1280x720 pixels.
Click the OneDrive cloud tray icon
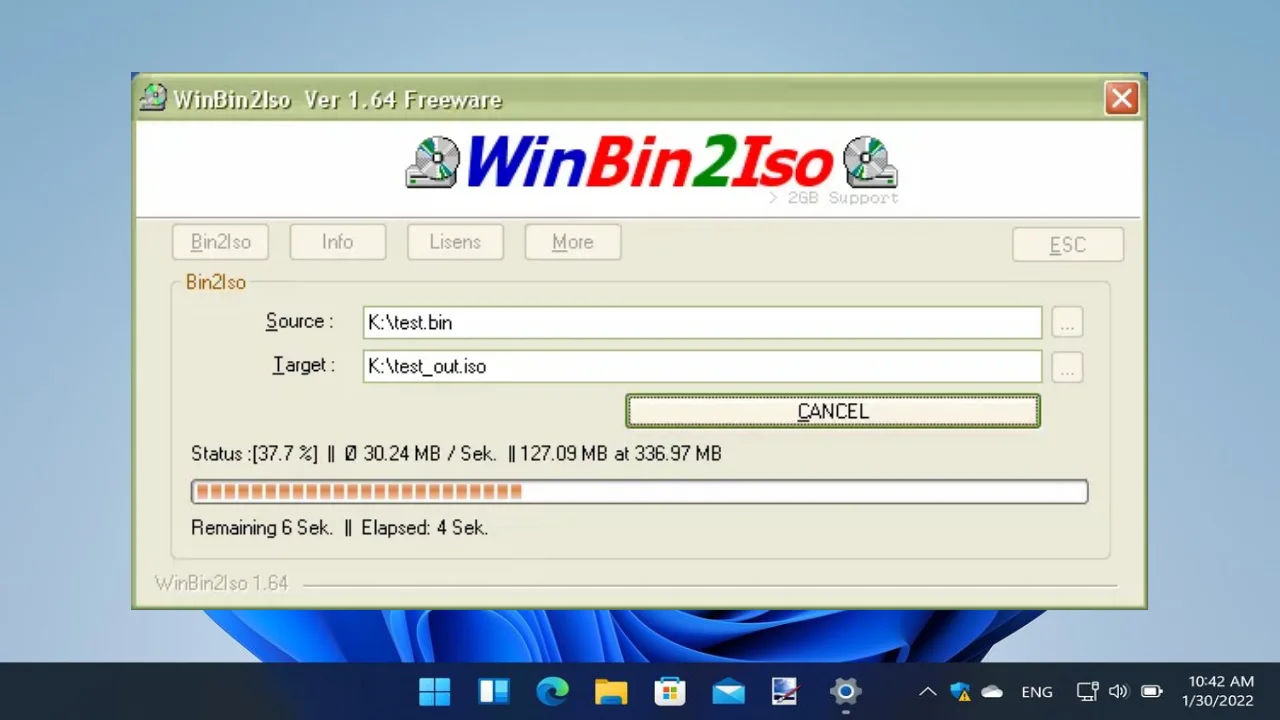pyautogui.click(x=992, y=691)
